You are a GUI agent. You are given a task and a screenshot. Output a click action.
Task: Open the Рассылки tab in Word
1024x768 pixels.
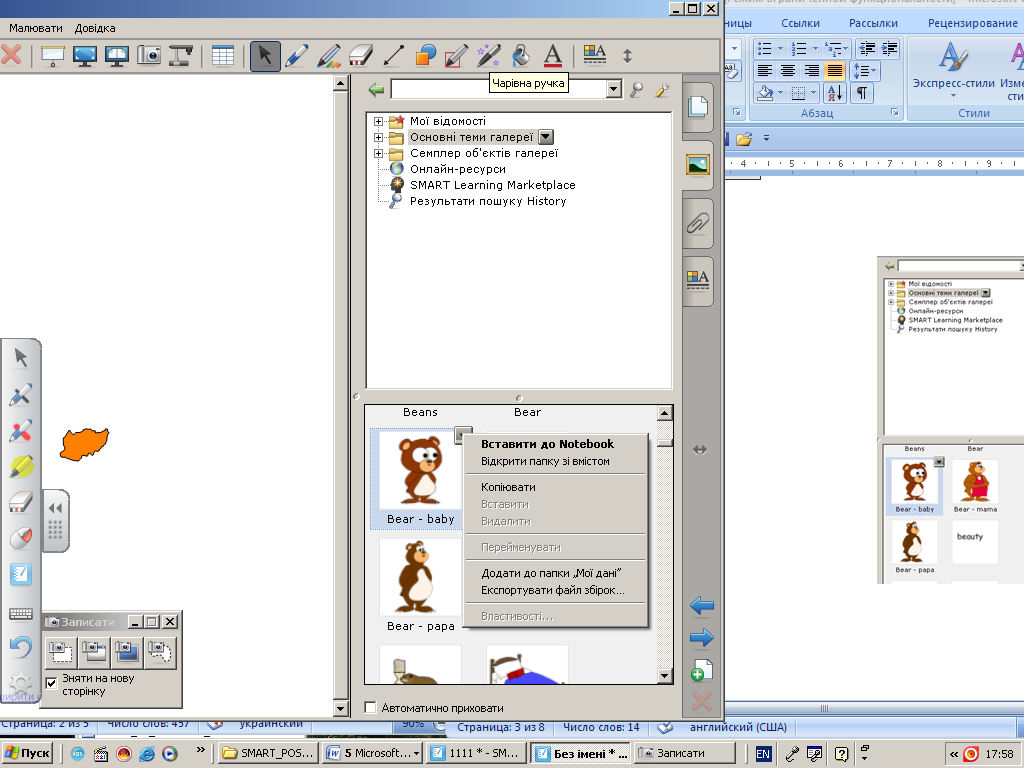tap(873, 23)
